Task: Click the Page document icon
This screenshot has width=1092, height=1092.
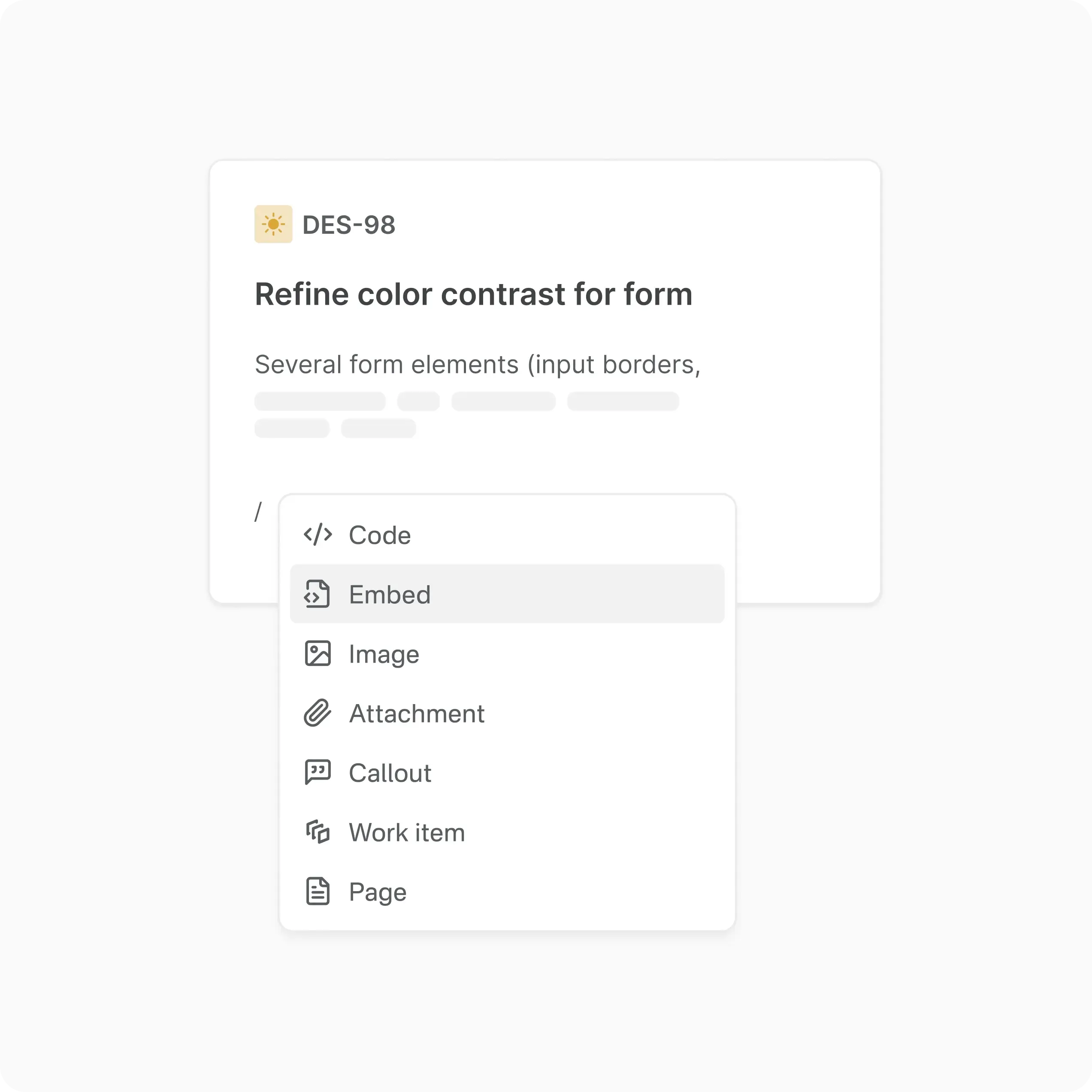Action: 318,891
